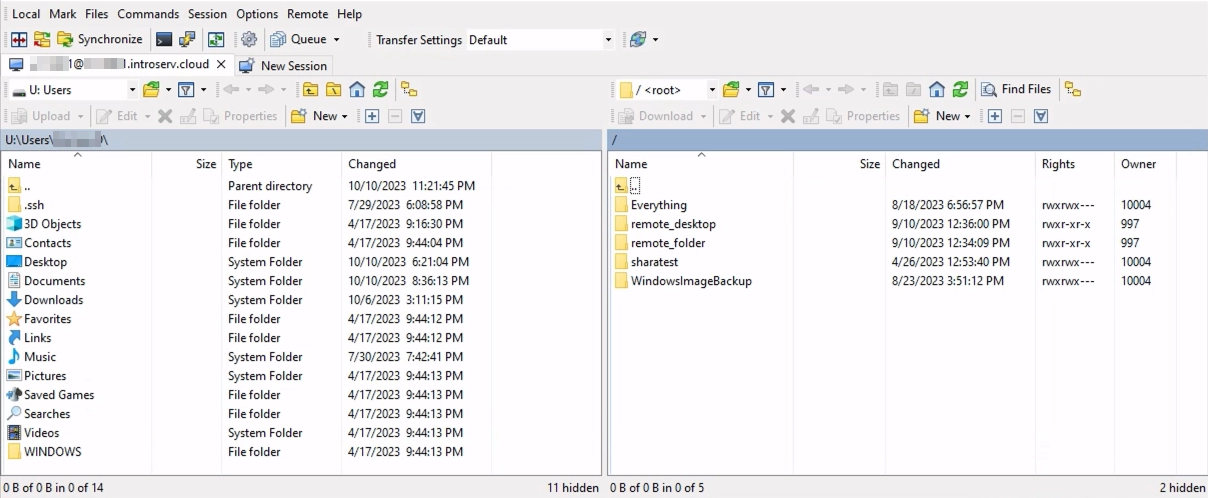Click select files plus icon in remote panel
The image size is (1208, 498).
(x=995, y=116)
